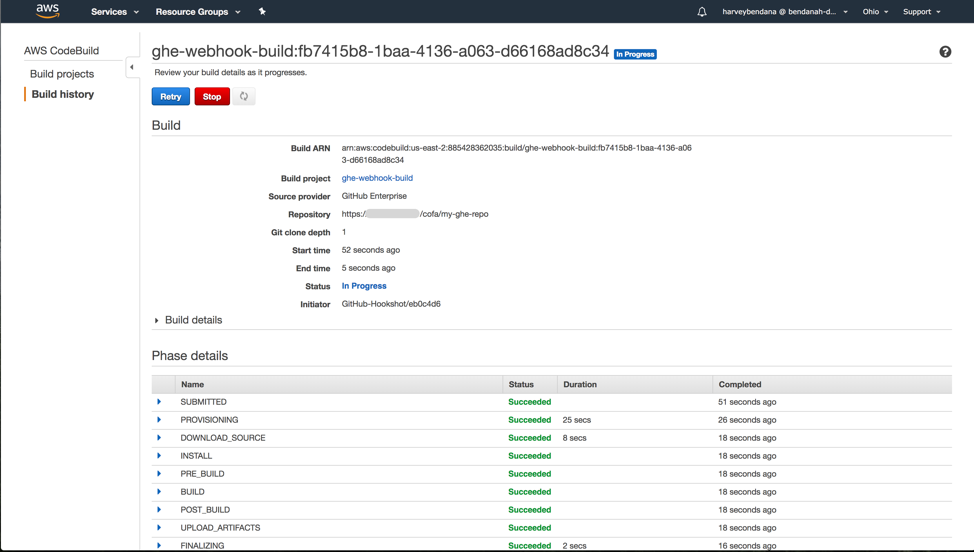Open the Resource Groups menu
The width and height of the screenshot is (974, 552).
click(x=198, y=11)
